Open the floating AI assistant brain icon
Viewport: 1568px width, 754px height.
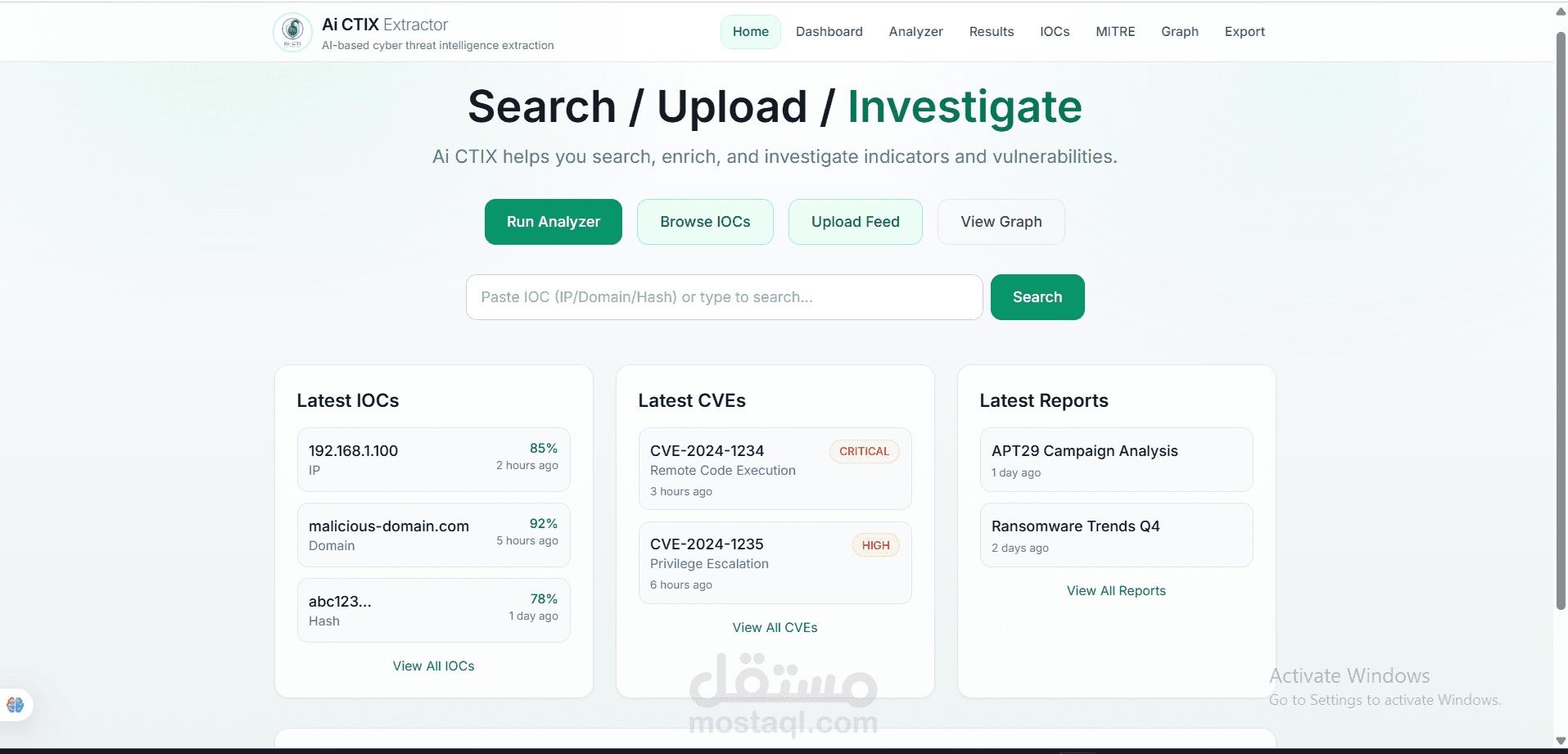(x=16, y=705)
